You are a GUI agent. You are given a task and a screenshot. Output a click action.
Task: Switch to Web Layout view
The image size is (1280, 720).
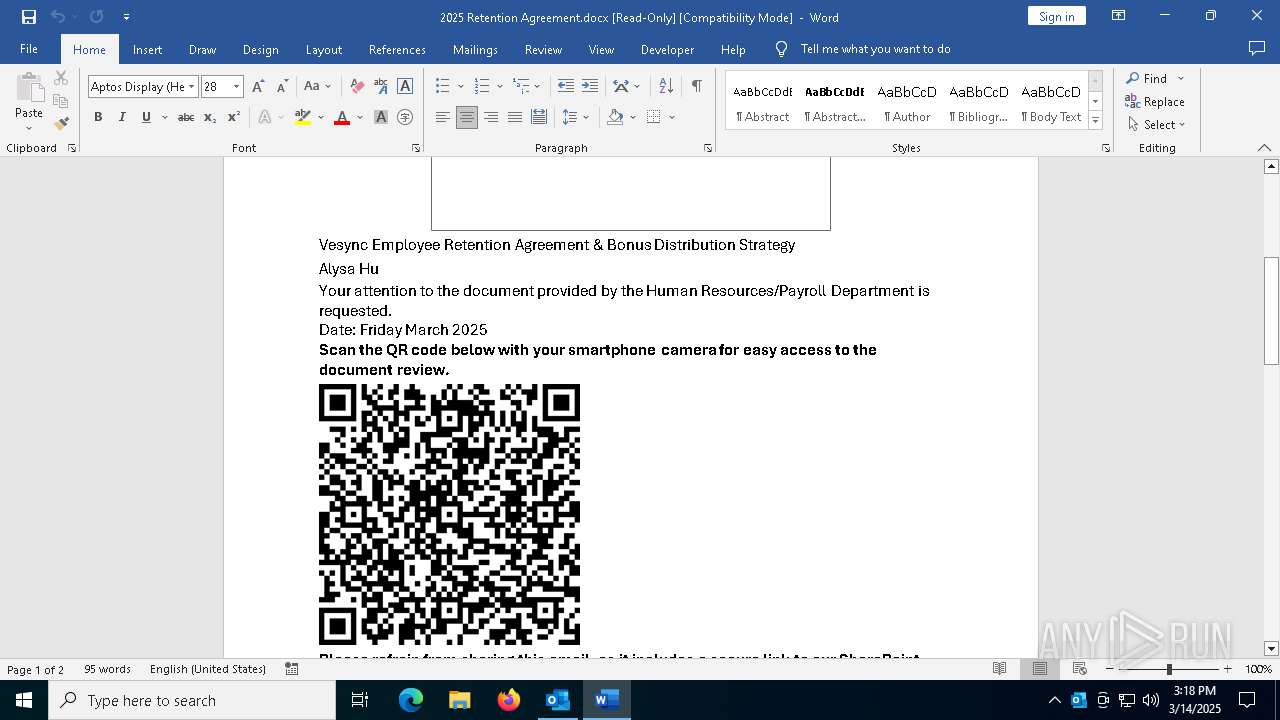click(x=1080, y=669)
